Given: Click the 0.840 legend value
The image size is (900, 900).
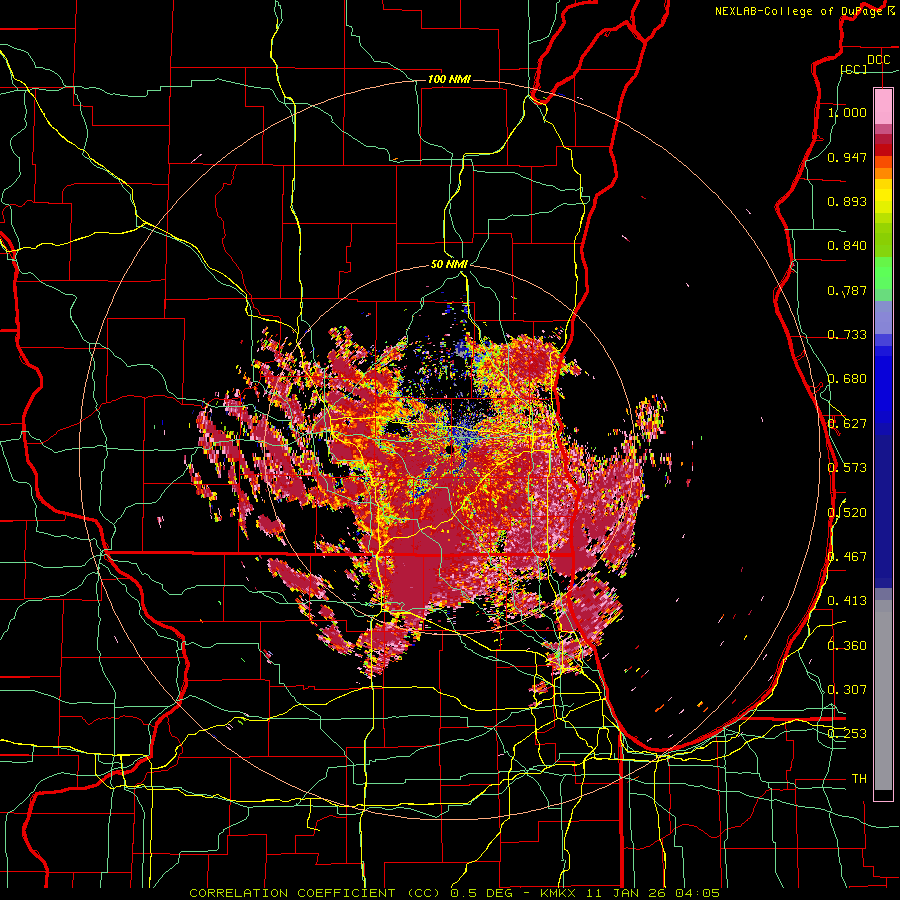Looking at the screenshot, I should [x=847, y=246].
